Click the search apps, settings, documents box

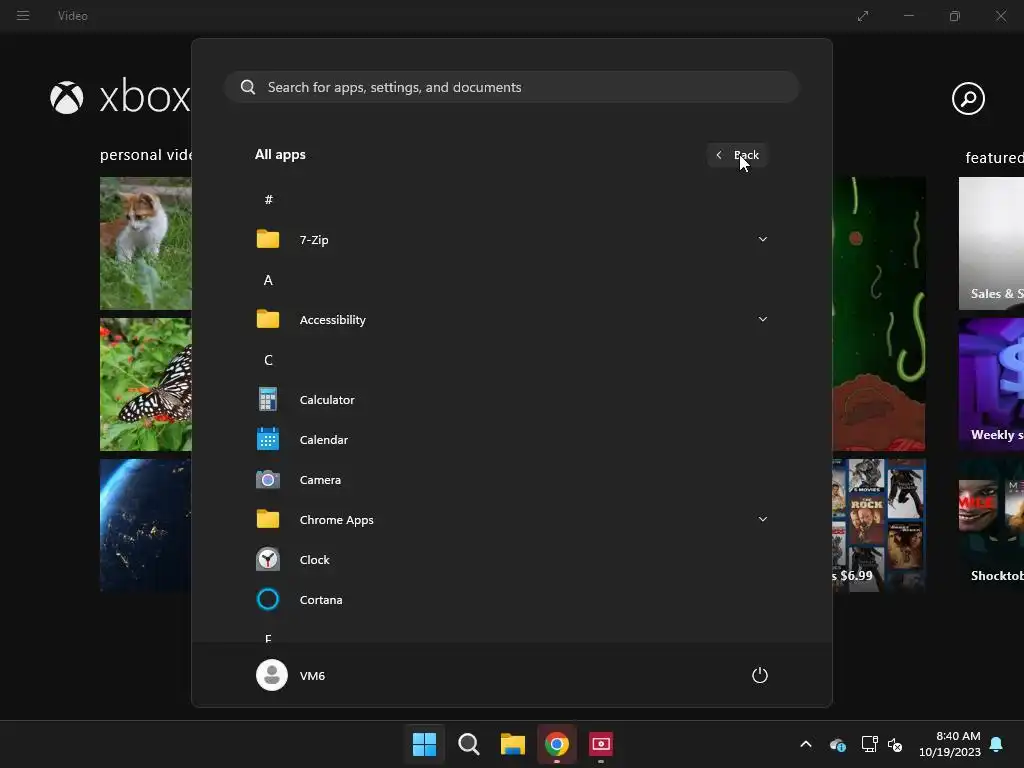point(511,87)
